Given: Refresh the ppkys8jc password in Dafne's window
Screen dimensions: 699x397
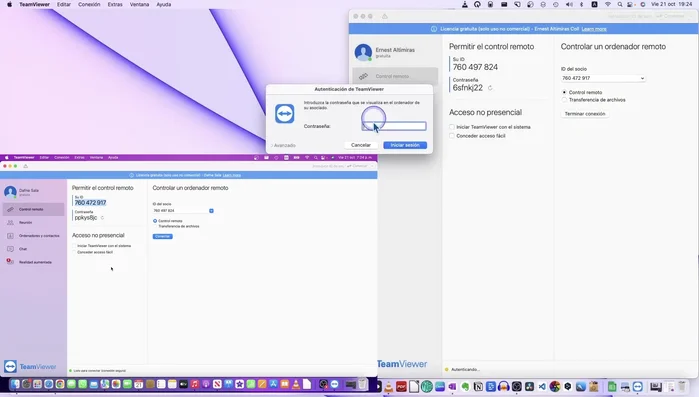Looking at the screenshot, I should [102, 218].
